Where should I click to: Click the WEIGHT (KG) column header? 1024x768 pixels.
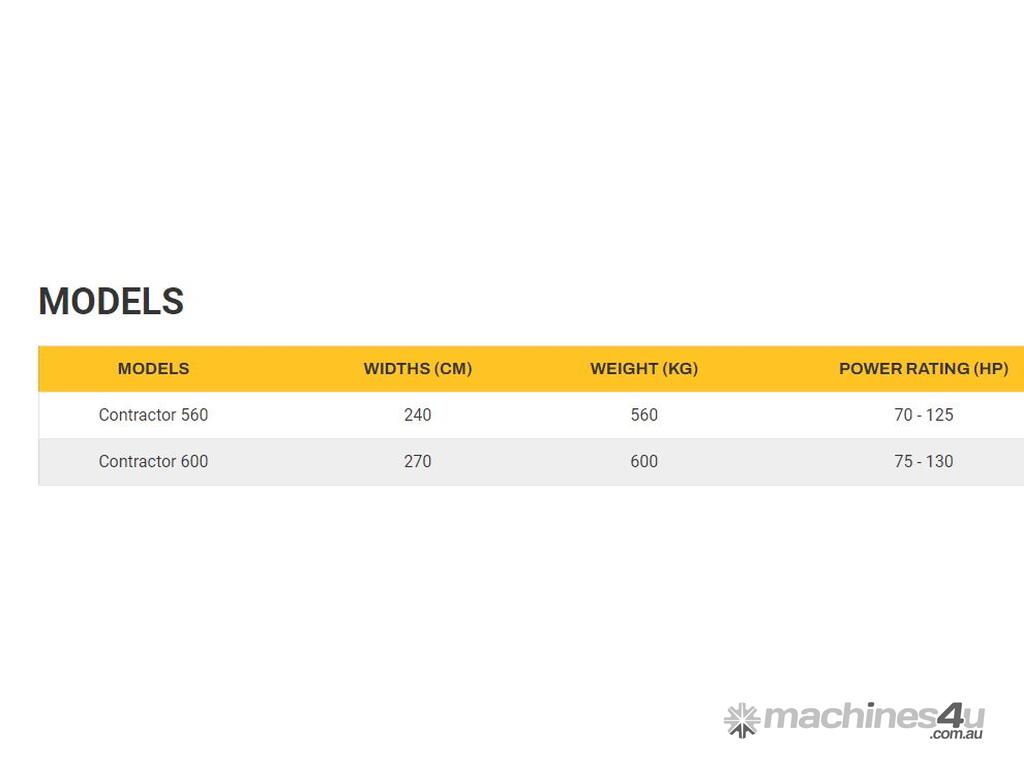tap(644, 369)
